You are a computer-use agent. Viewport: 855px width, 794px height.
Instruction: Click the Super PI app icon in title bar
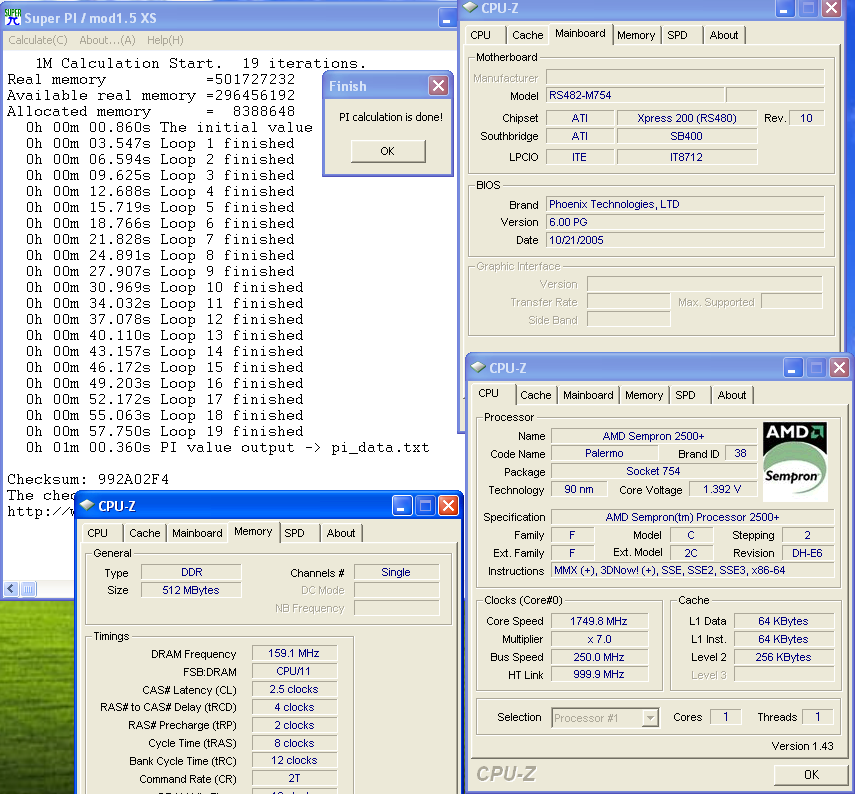[x=13, y=17]
